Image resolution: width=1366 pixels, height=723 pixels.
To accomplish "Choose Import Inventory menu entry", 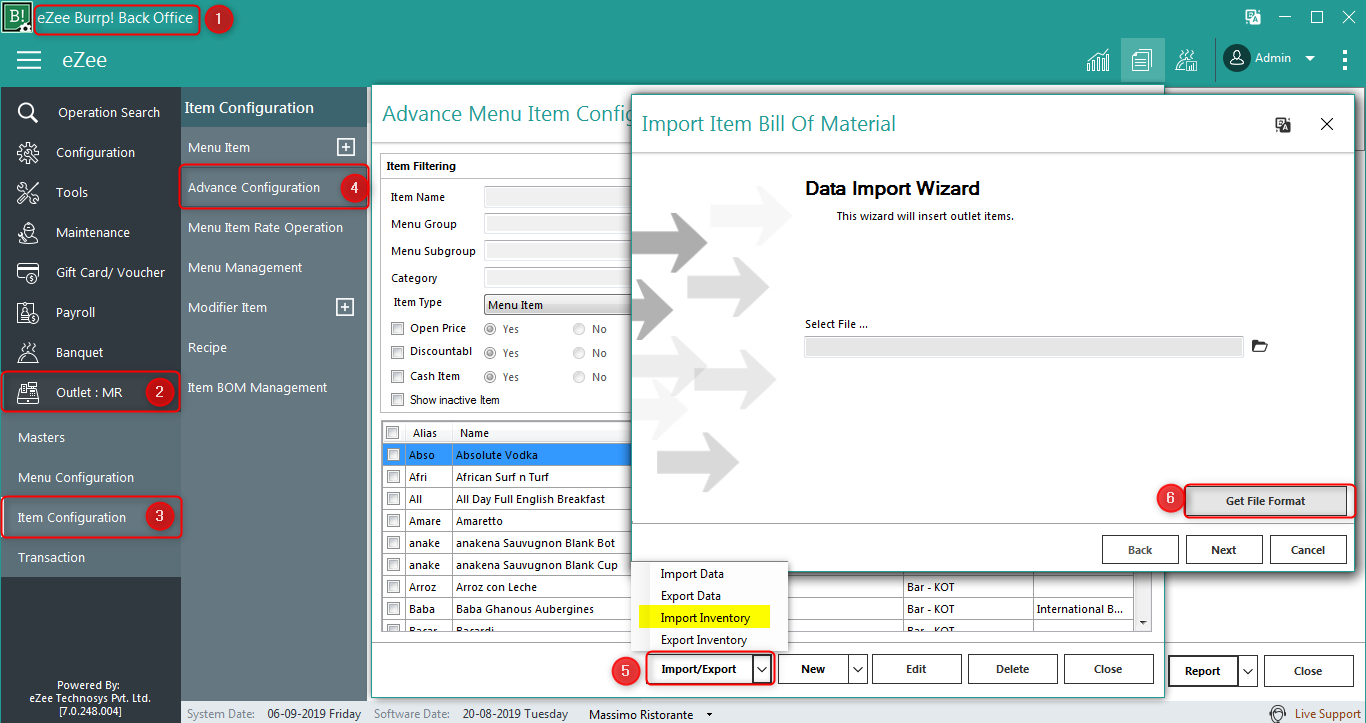I will pyautogui.click(x=705, y=618).
